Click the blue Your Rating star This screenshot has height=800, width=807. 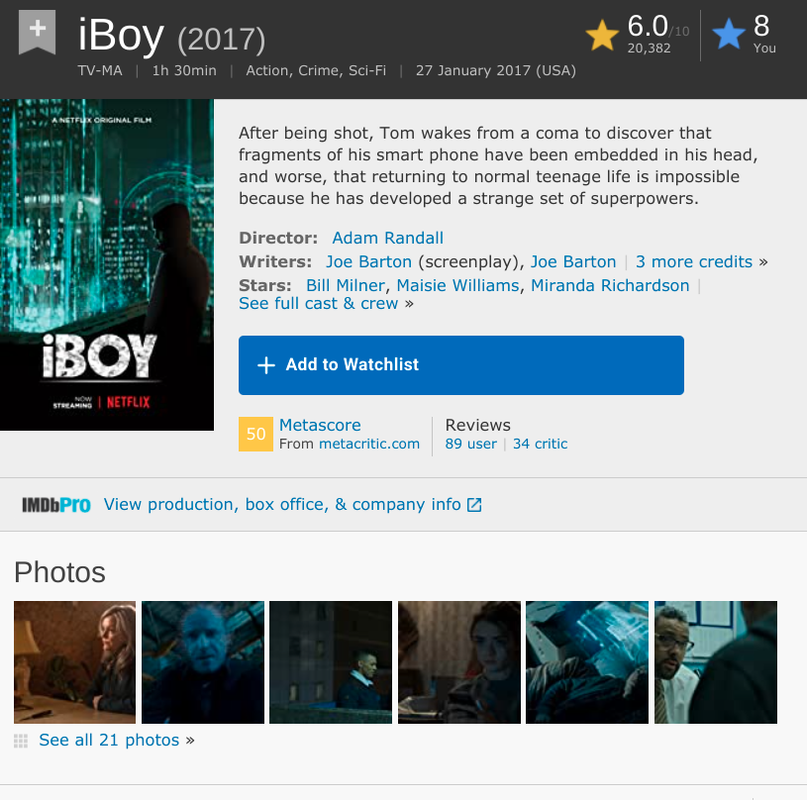click(728, 33)
